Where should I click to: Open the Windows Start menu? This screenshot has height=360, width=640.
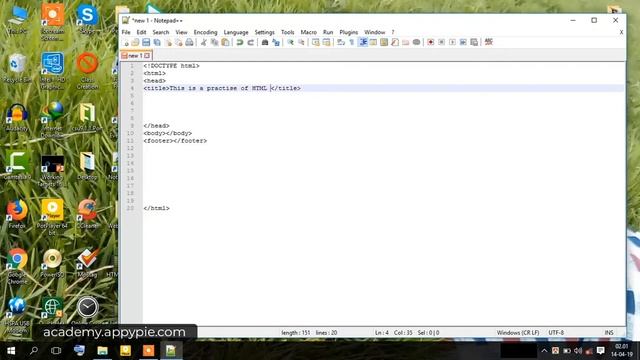click(11, 351)
